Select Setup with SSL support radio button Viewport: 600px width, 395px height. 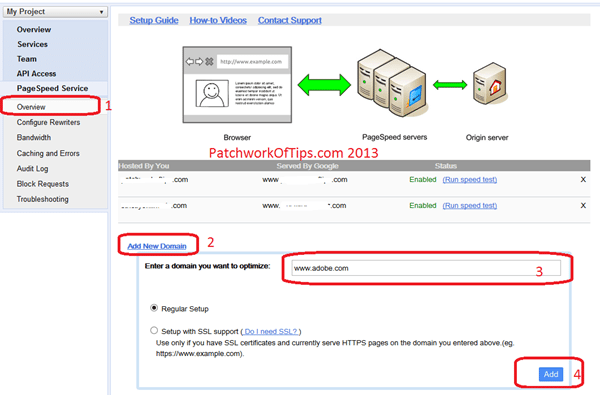point(154,330)
